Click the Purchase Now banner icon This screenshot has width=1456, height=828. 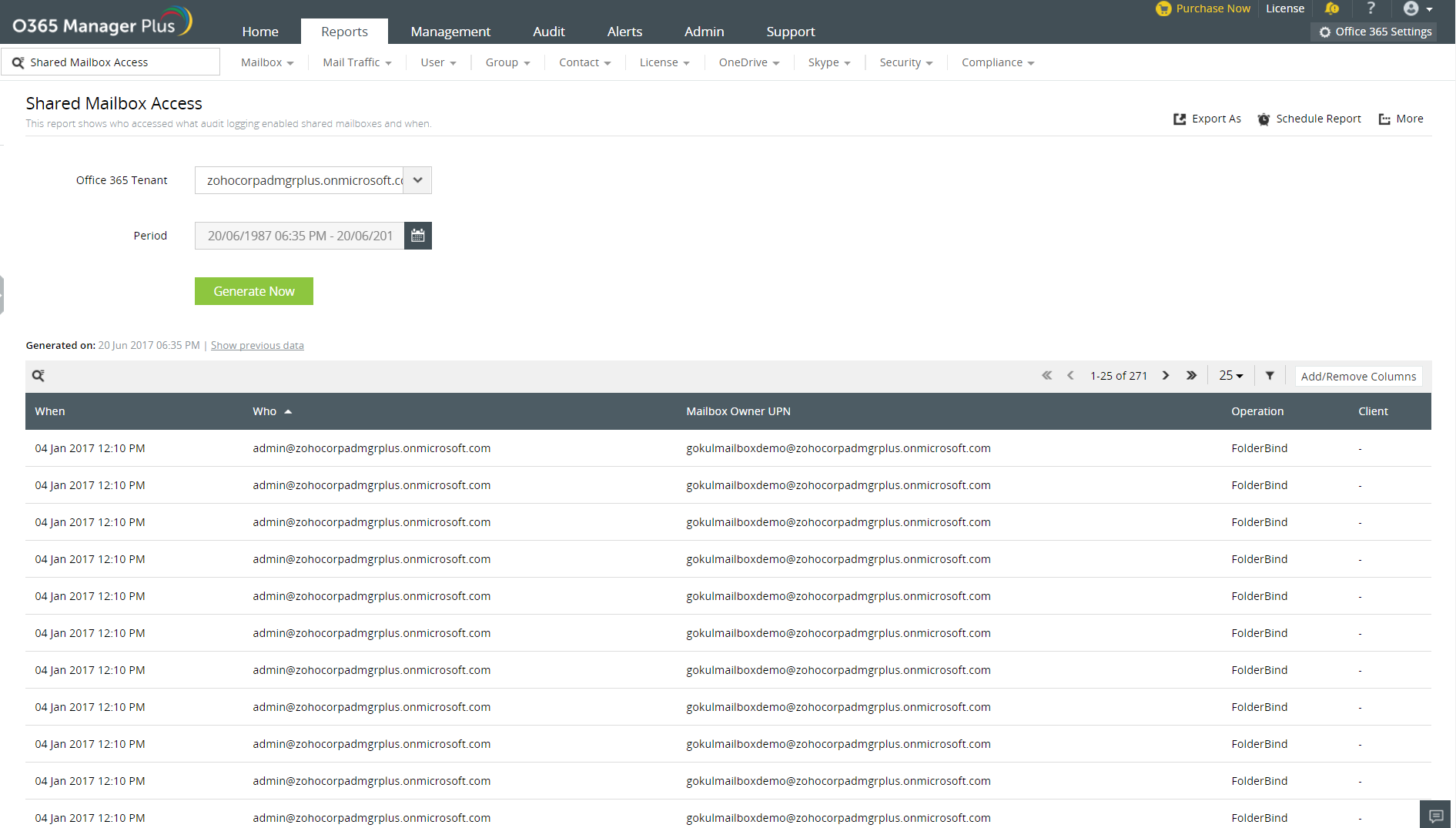[1163, 8]
